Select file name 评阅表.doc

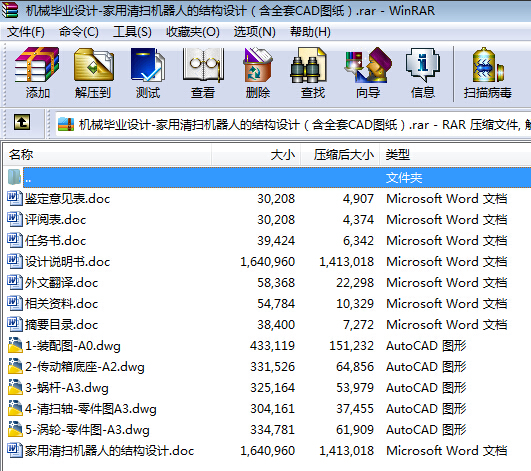point(56,220)
